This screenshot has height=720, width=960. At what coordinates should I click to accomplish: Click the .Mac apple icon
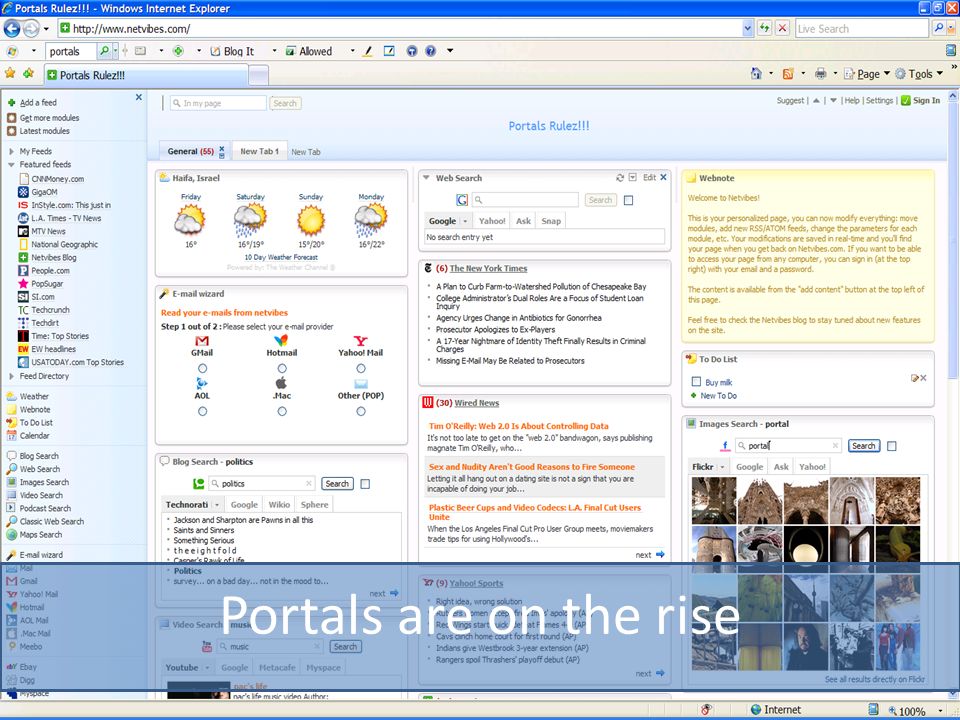coord(281,384)
